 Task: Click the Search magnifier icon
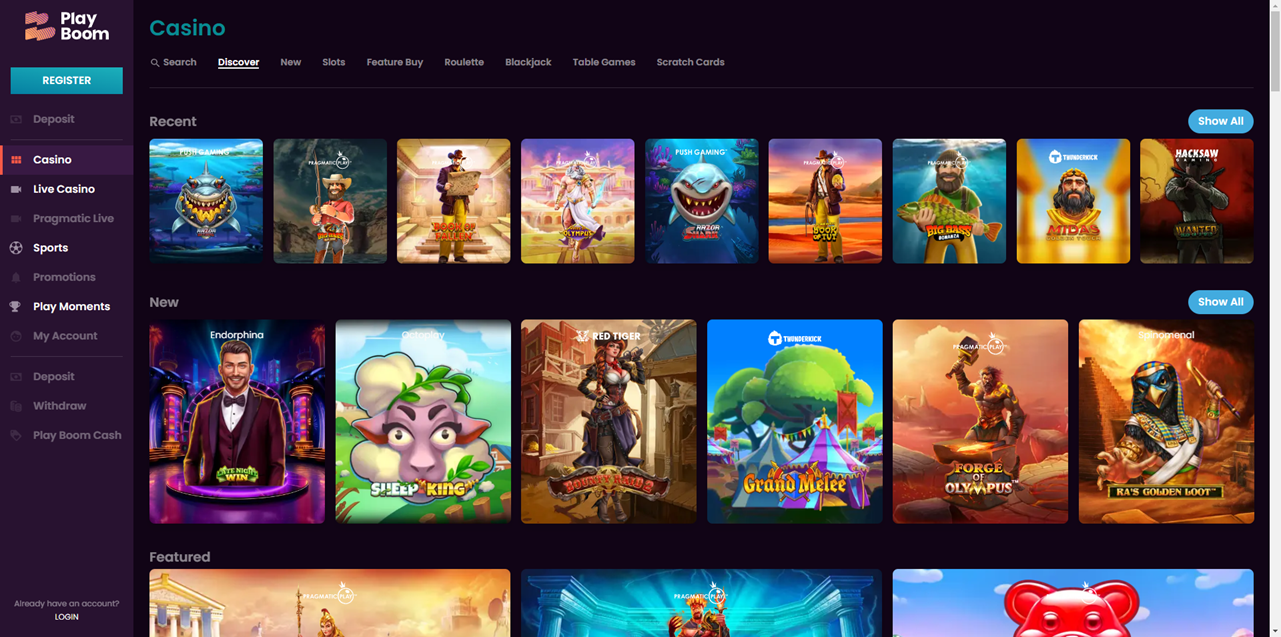(x=153, y=62)
